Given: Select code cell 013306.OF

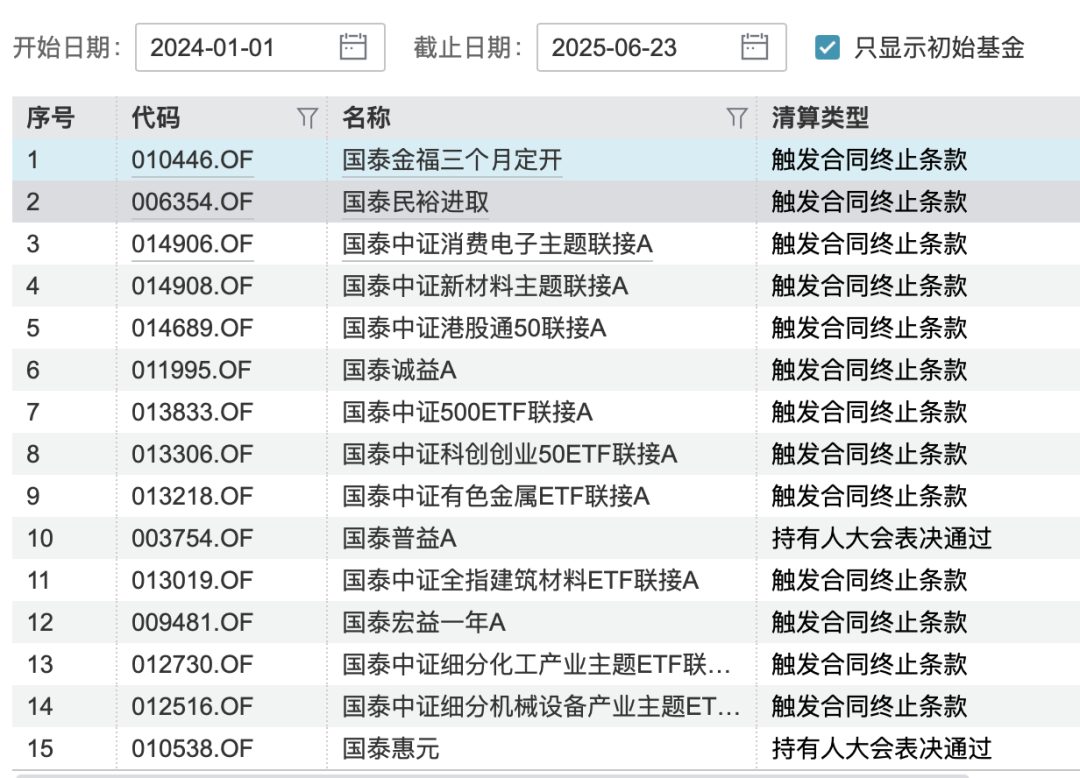Looking at the screenshot, I should (192, 454).
